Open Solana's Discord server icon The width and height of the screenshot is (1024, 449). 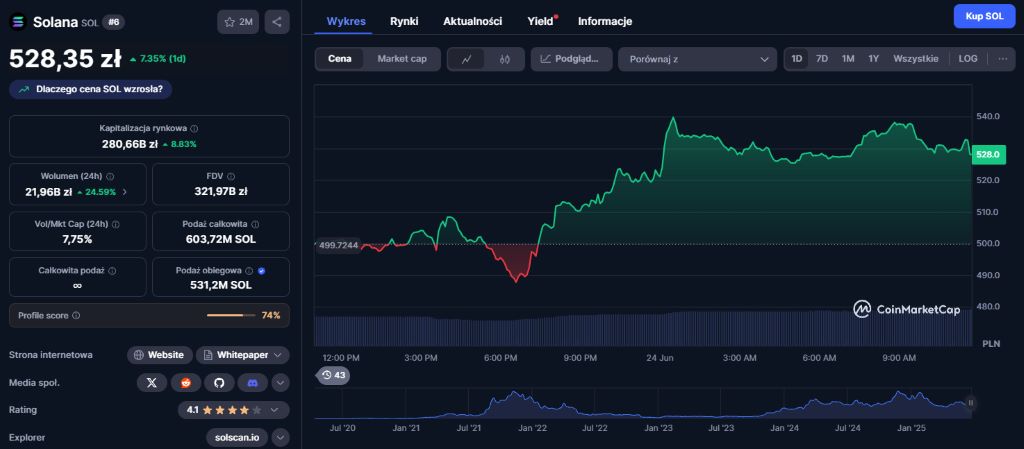tap(252, 382)
